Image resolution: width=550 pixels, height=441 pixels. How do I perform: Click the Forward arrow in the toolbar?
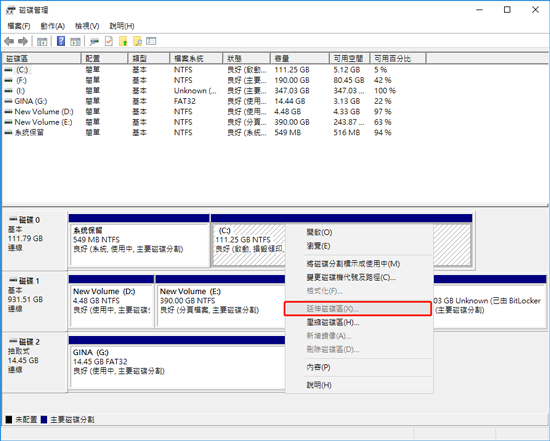tap(23, 41)
